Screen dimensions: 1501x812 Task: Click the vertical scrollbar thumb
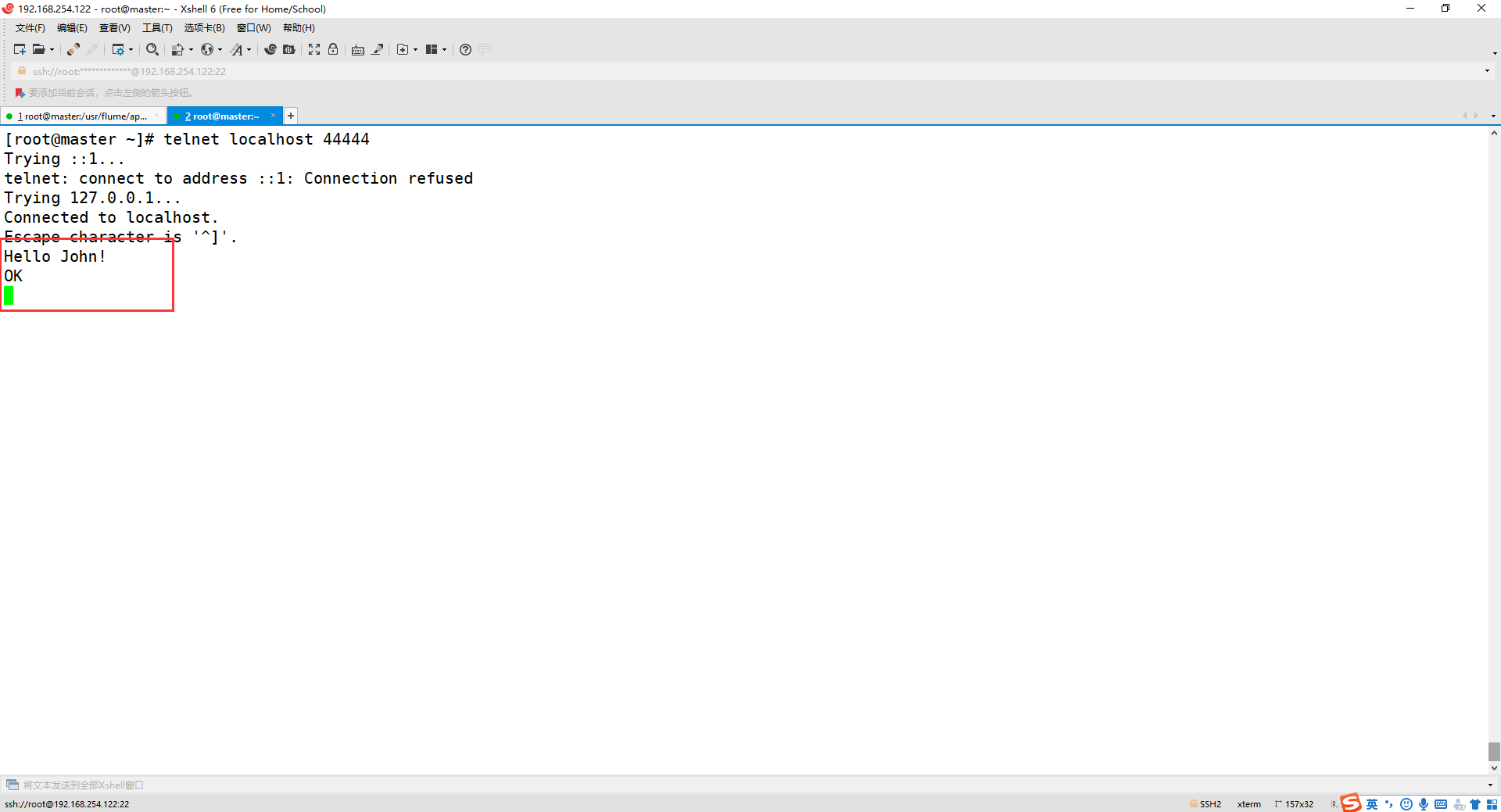(1494, 752)
